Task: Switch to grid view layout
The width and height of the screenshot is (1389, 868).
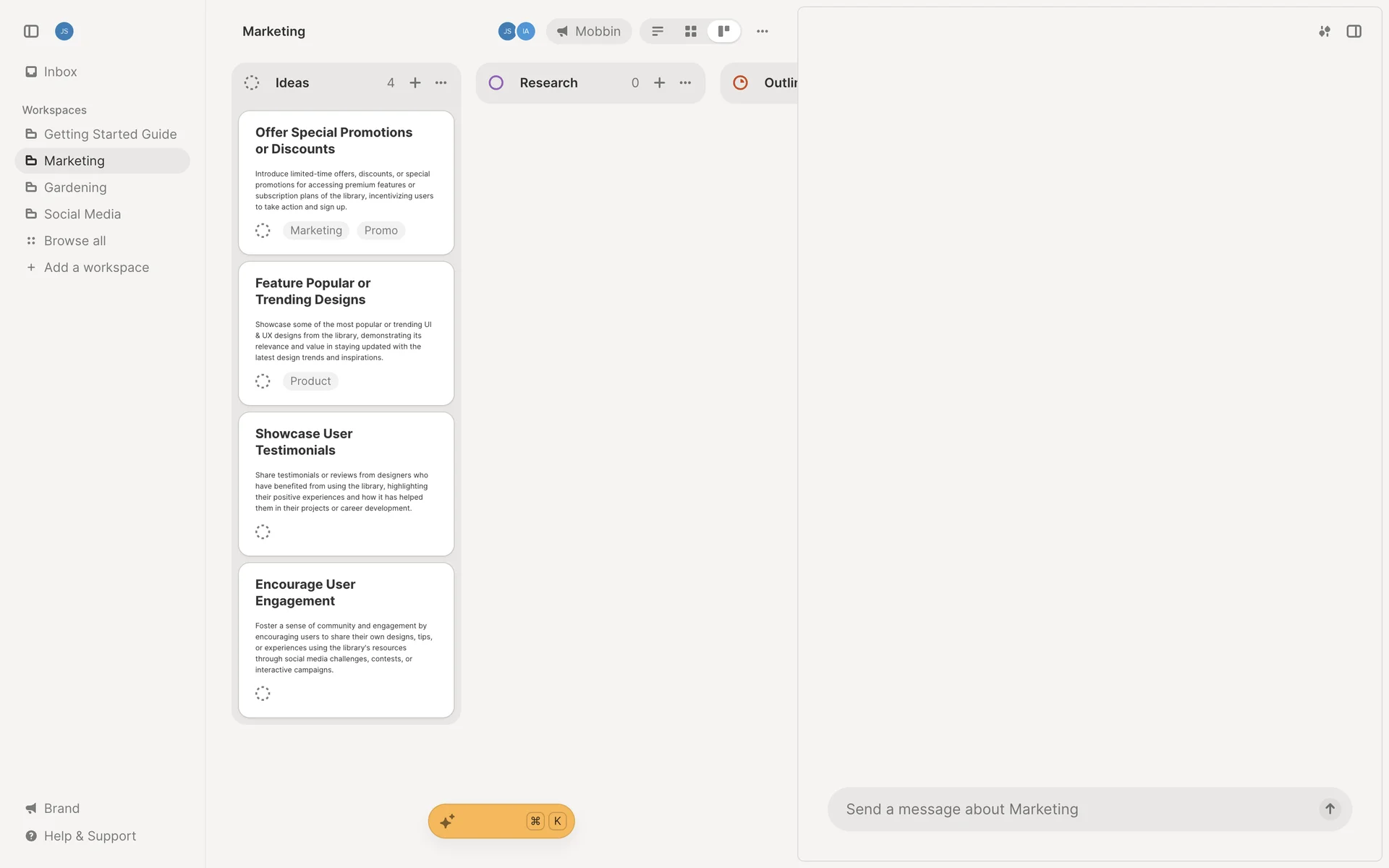Action: click(x=691, y=31)
